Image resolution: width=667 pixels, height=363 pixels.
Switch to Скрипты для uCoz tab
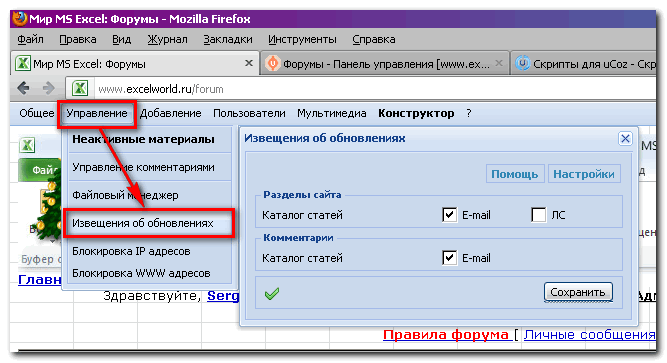pos(584,63)
